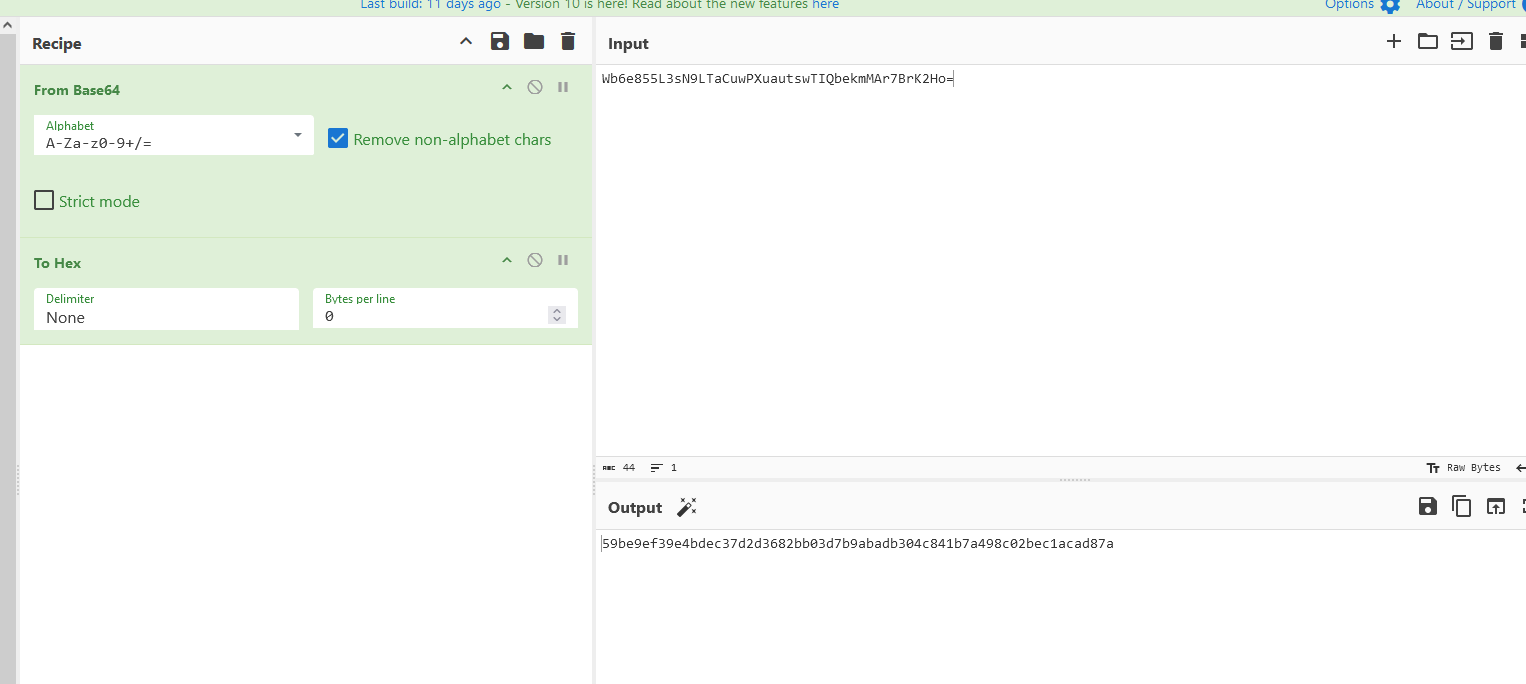Click the To Hex operation title
Viewport: 1526px width, 684px height.
57,263
